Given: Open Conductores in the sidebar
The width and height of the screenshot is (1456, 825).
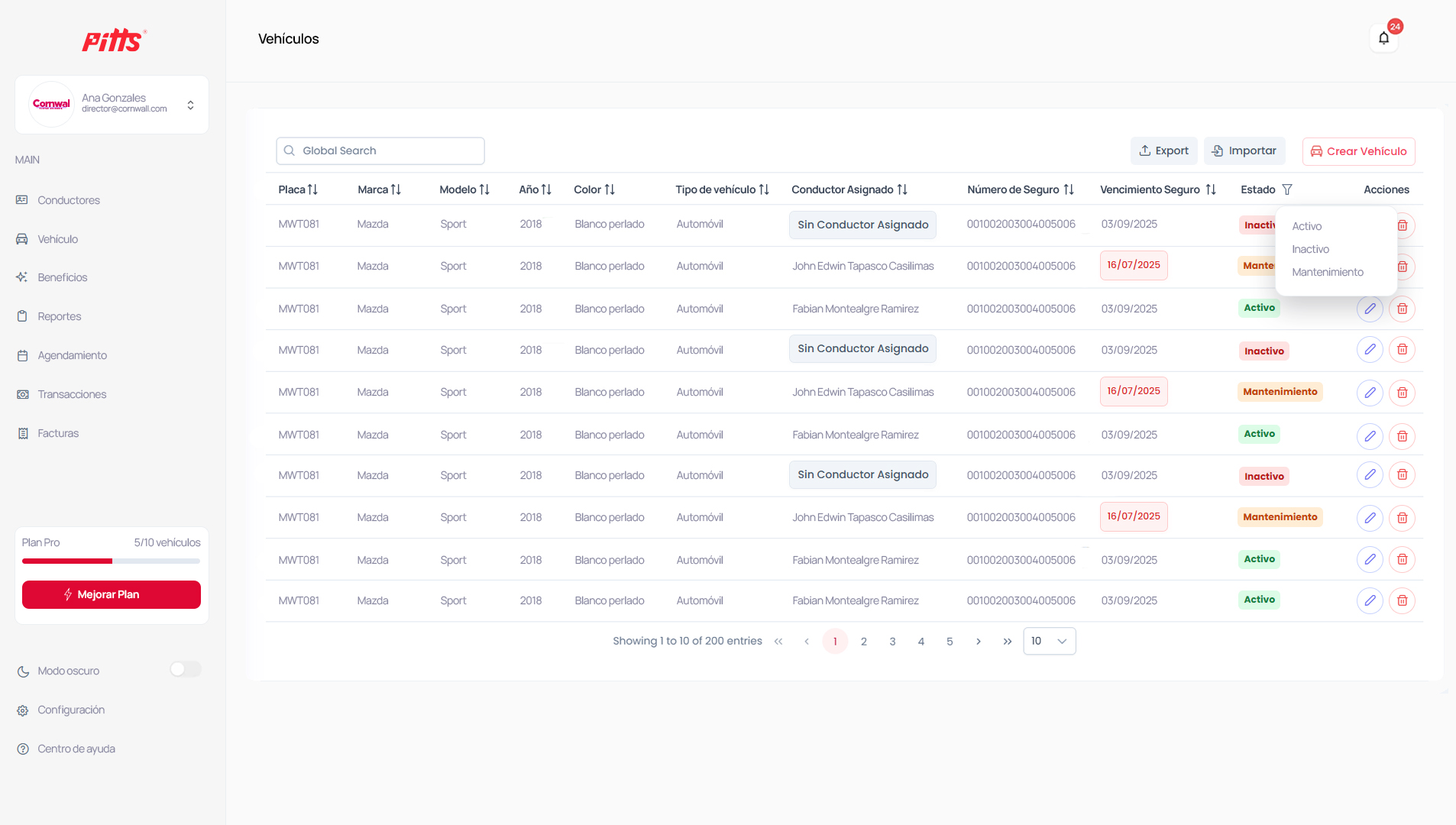Looking at the screenshot, I should point(69,200).
